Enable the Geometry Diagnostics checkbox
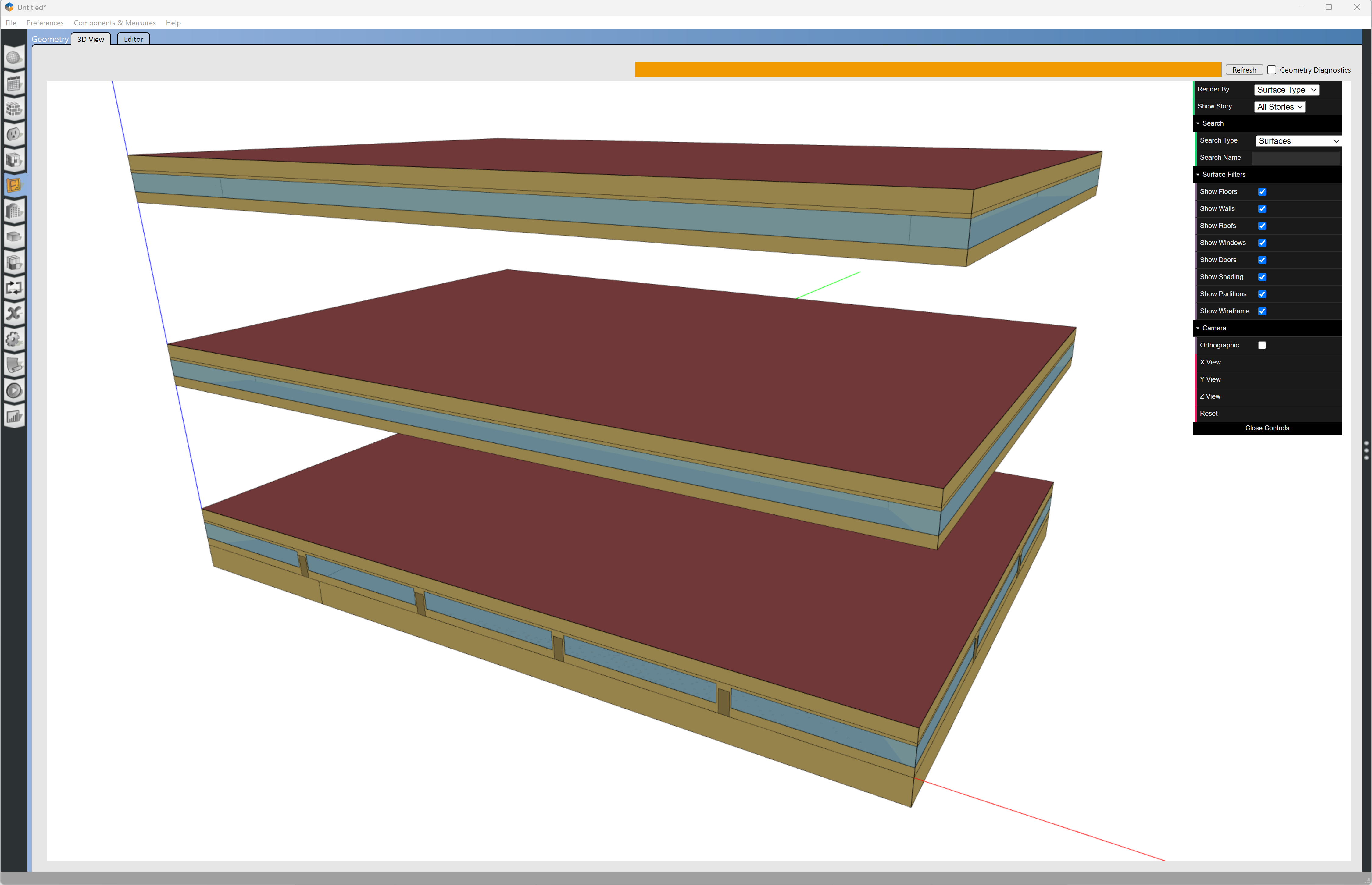This screenshot has width=1372, height=885. click(x=1272, y=70)
